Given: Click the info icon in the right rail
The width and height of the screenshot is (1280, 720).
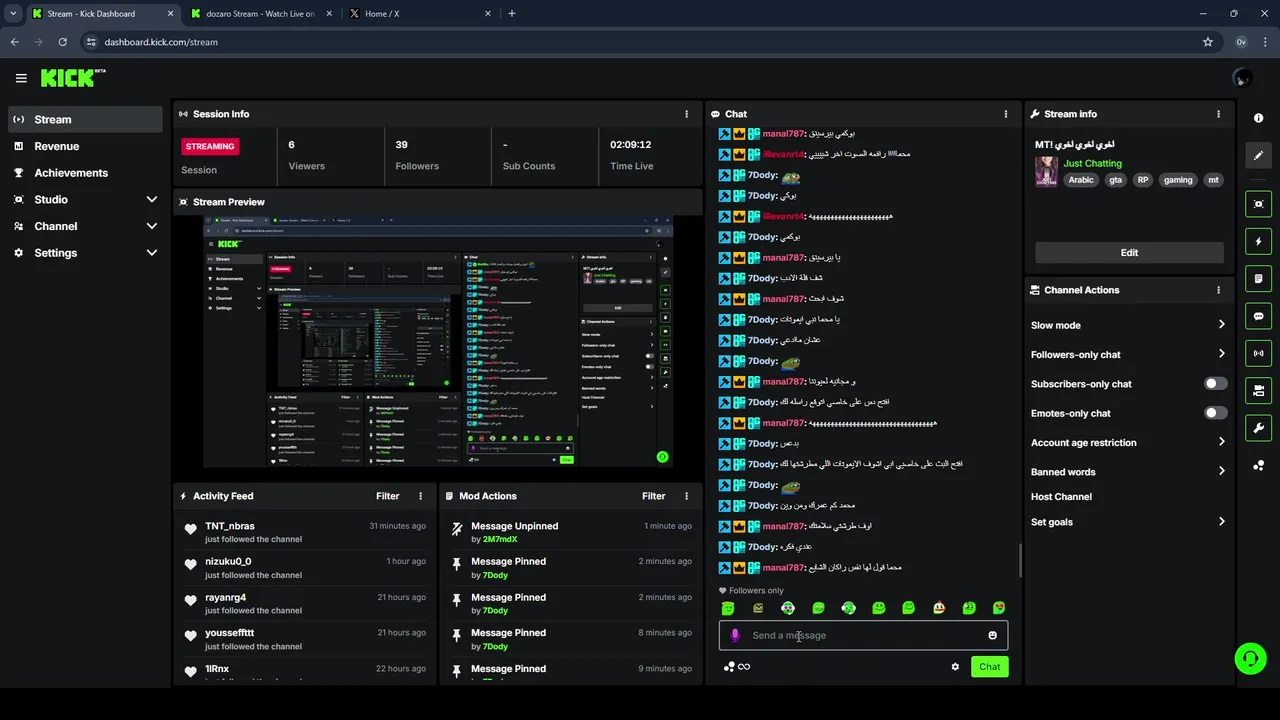Looking at the screenshot, I should pyautogui.click(x=1258, y=118).
